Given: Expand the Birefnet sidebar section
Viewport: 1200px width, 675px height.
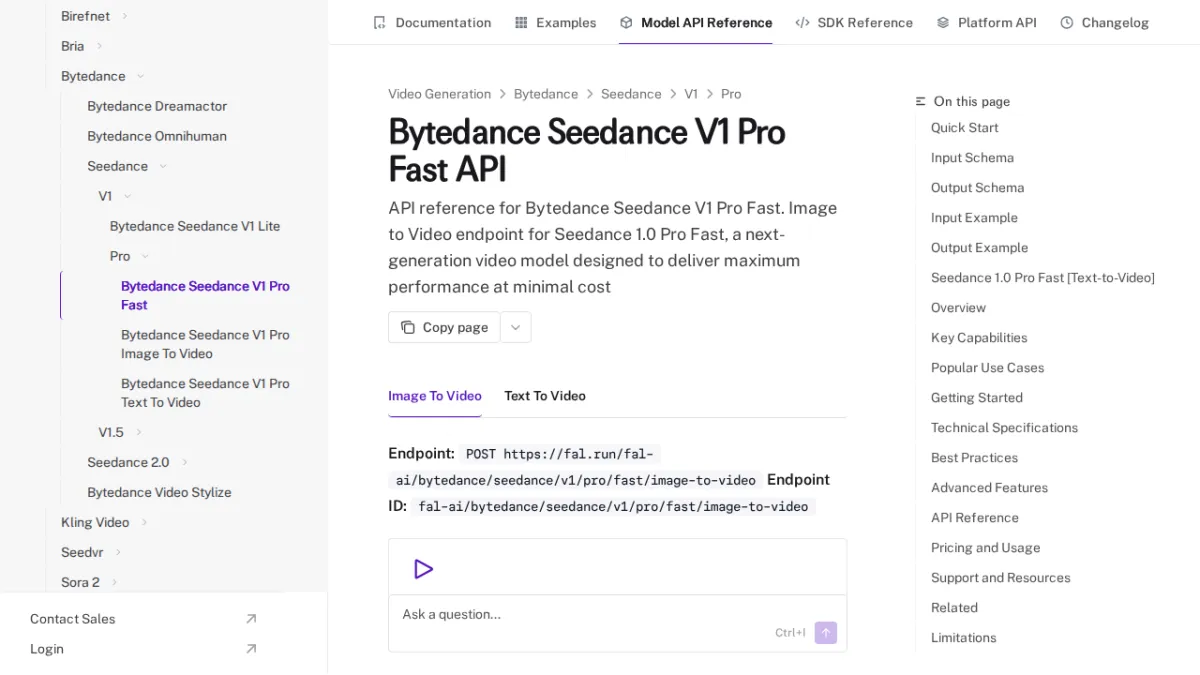Looking at the screenshot, I should (125, 16).
